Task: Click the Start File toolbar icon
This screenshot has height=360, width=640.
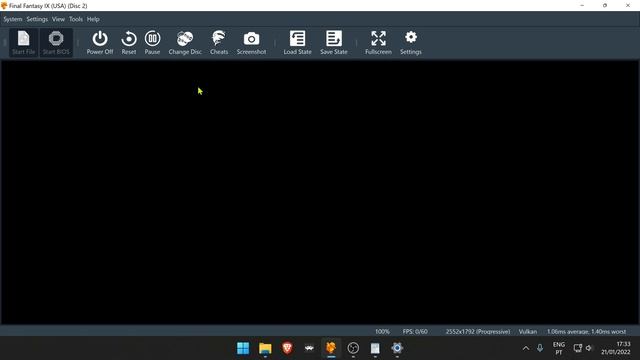Action: 23,42
